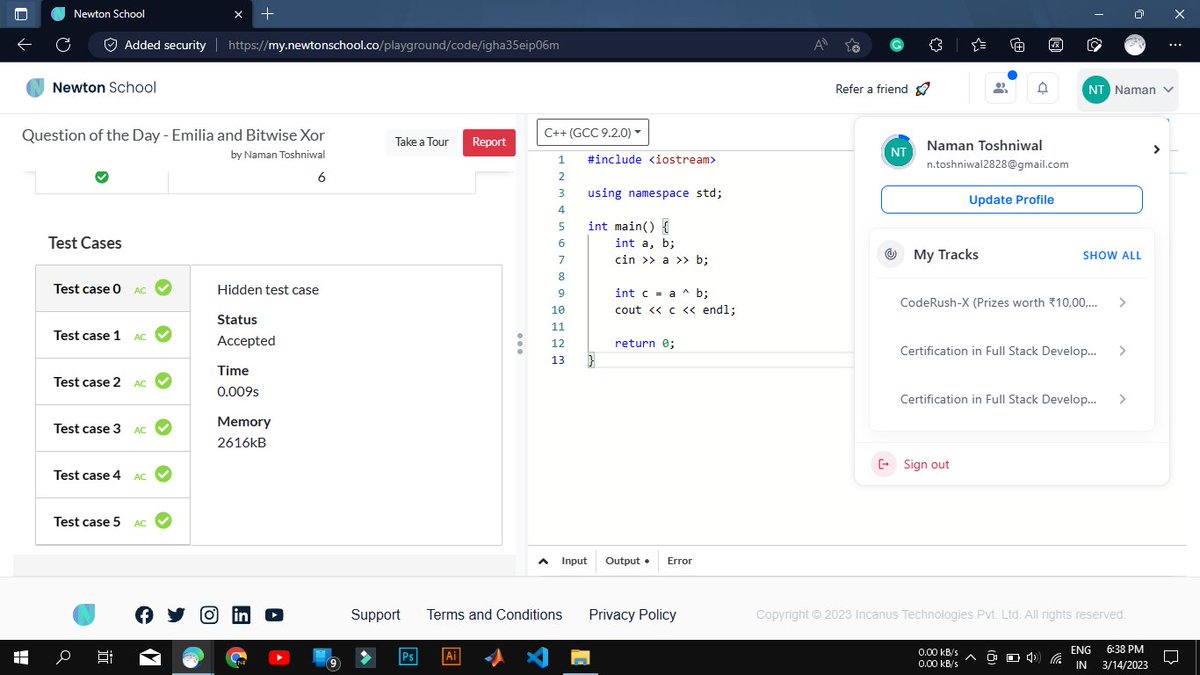Open the LinkedIn footer icon
The width and height of the screenshot is (1200, 675).
click(x=241, y=615)
